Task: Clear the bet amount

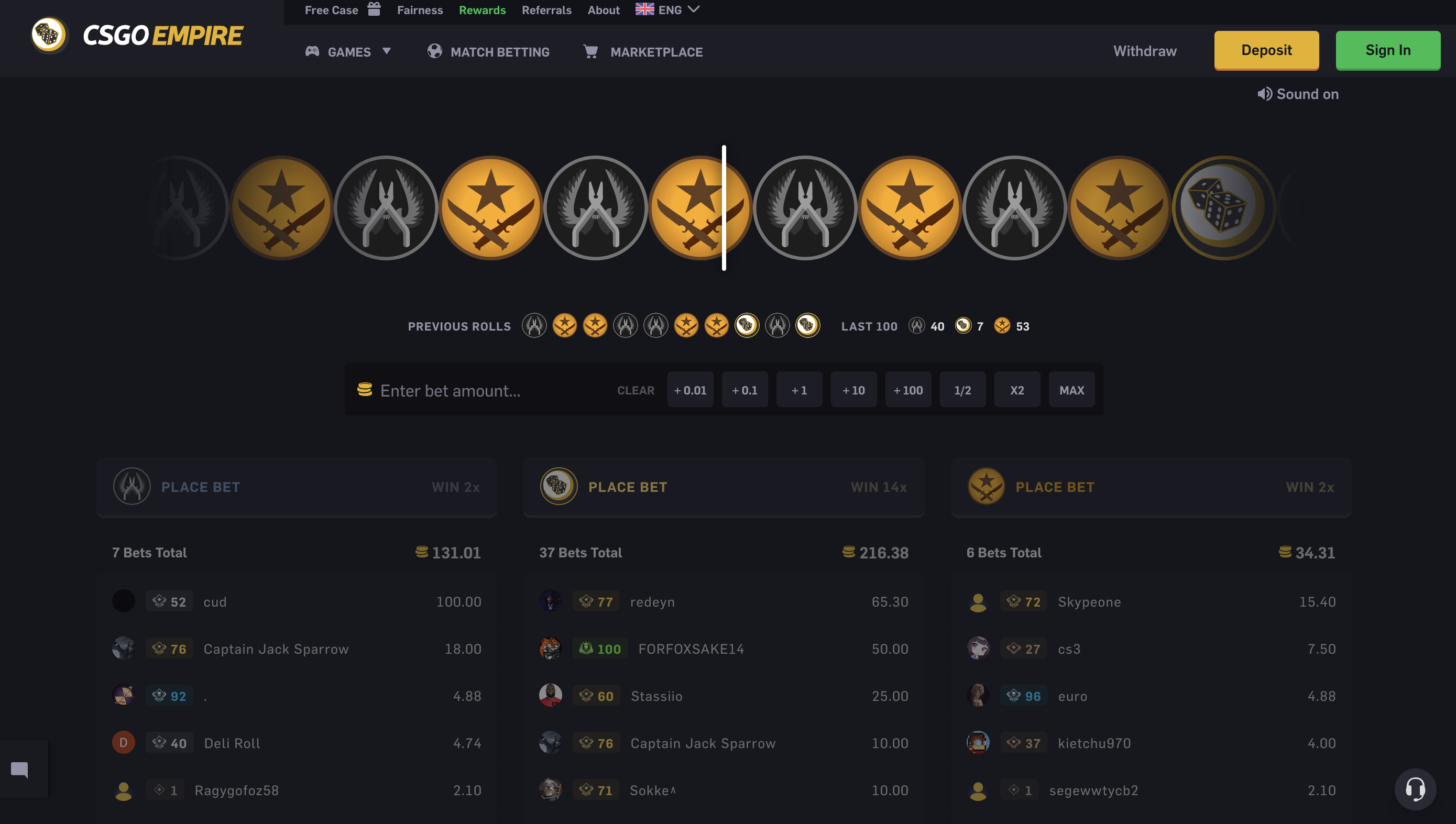Action: coord(636,390)
